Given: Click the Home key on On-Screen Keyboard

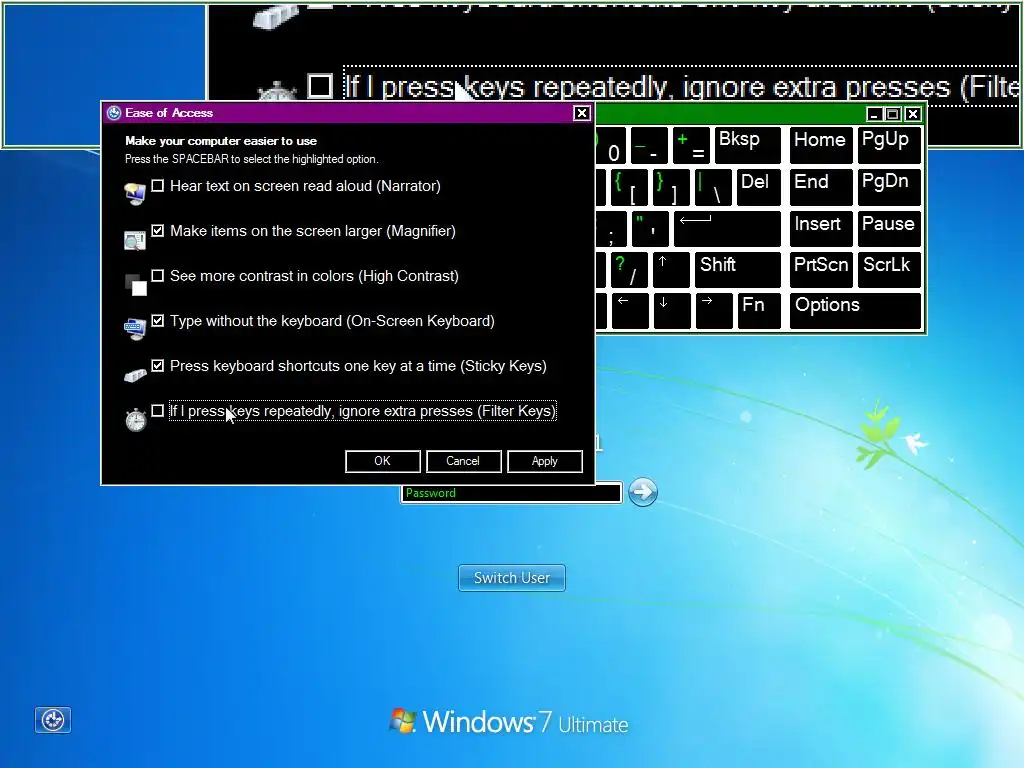Looking at the screenshot, I should [x=821, y=145].
